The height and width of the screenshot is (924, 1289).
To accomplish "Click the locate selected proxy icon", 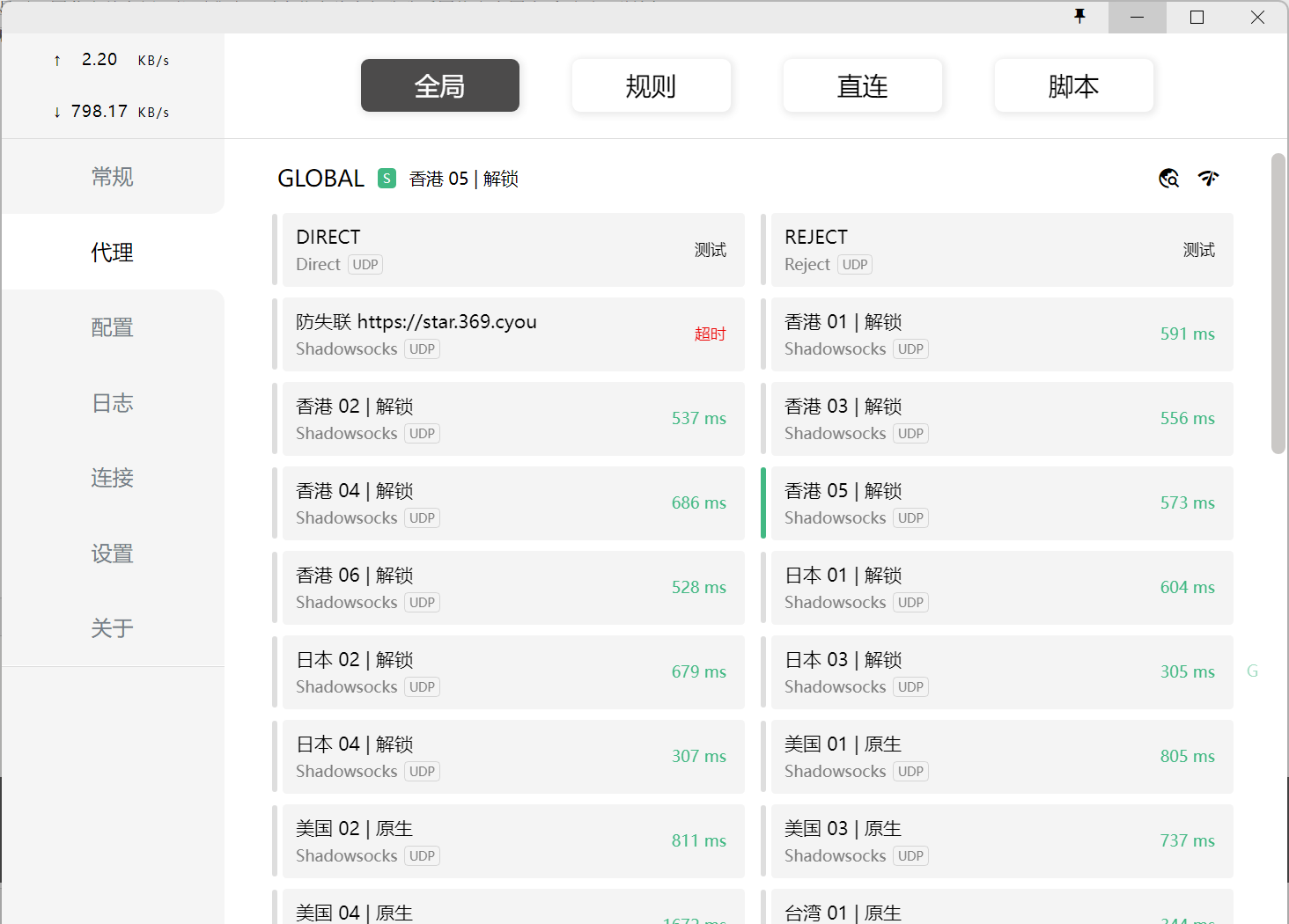I will click(1168, 179).
